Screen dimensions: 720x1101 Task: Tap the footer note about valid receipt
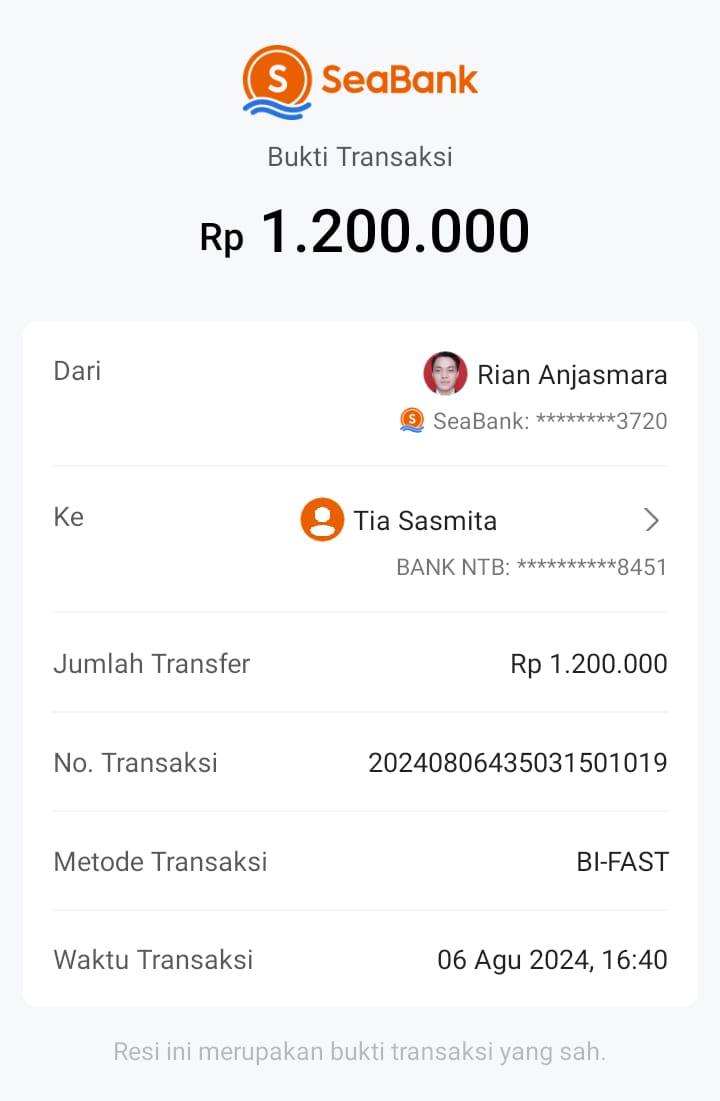tap(360, 1052)
